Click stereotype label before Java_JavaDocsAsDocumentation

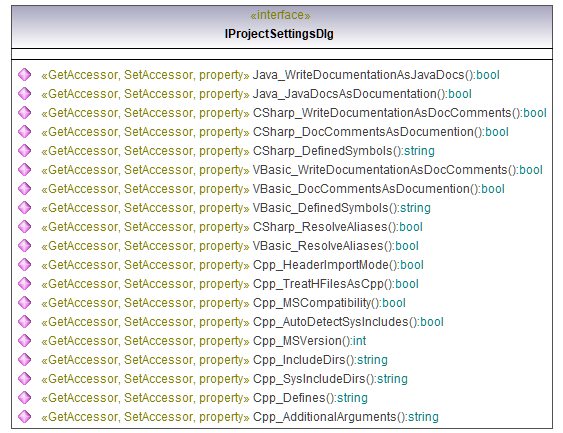click(145, 94)
